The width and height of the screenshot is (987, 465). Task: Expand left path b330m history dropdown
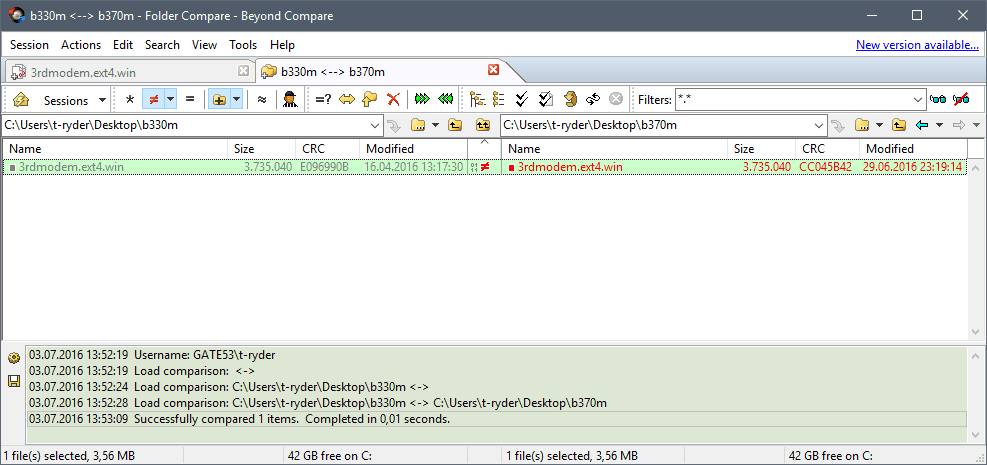click(x=376, y=125)
